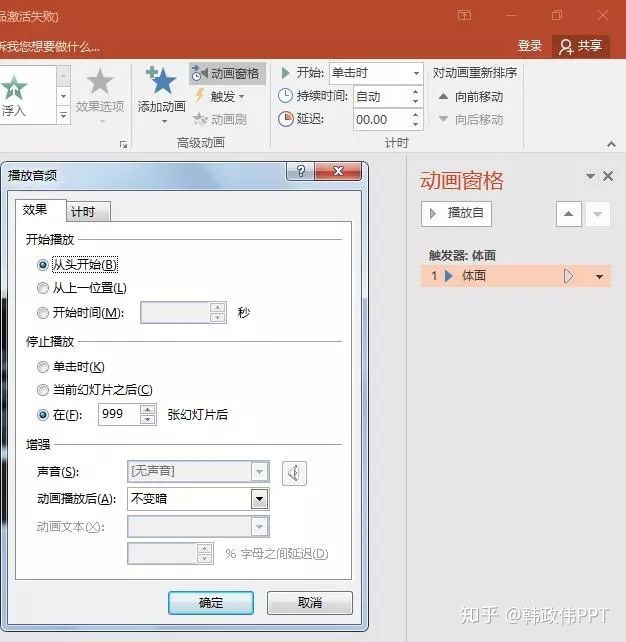The image size is (626, 642).
Task: Click Play From (播放自) button
Action: [x=456, y=214]
